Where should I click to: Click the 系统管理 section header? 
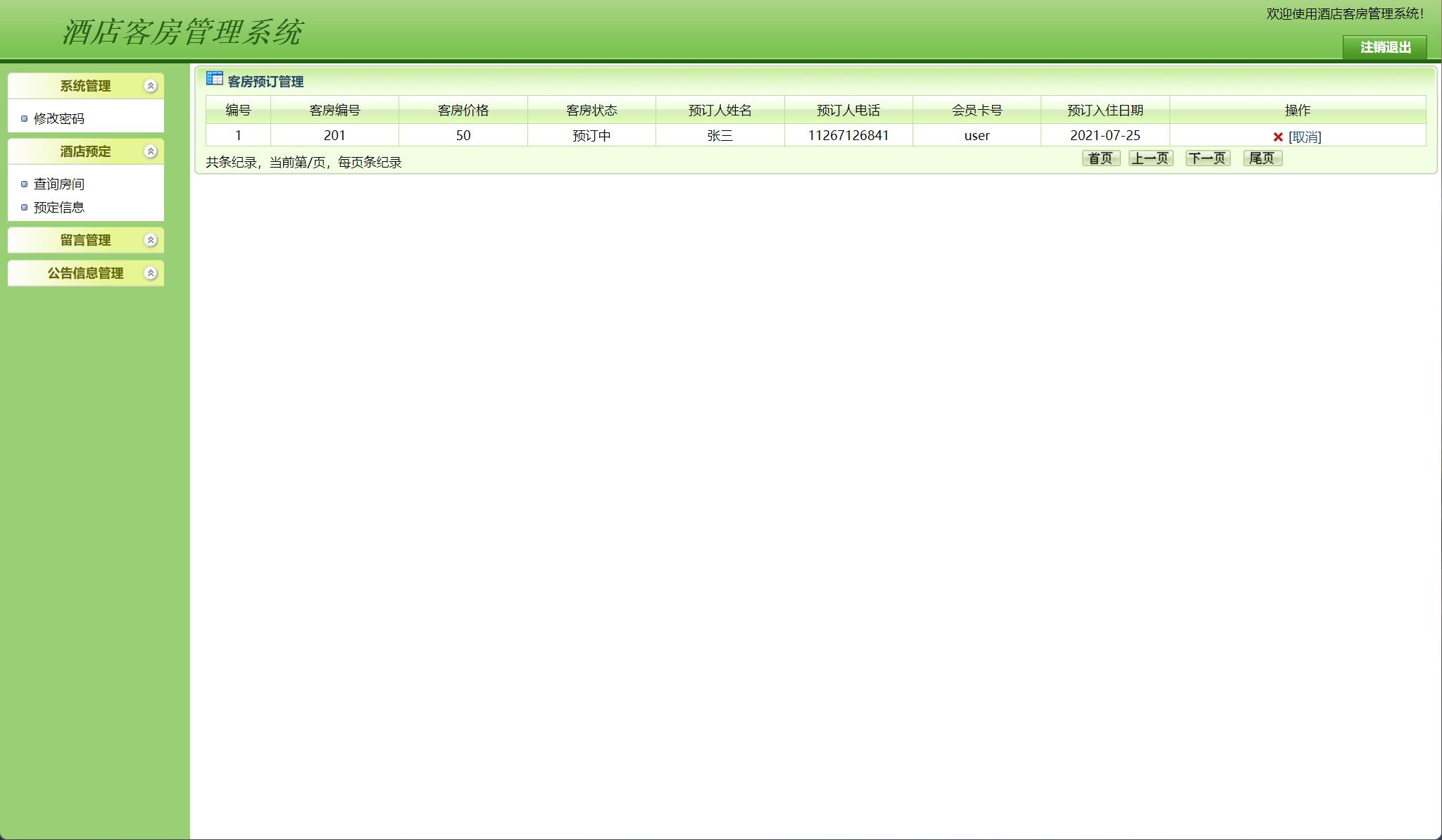coord(84,85)
